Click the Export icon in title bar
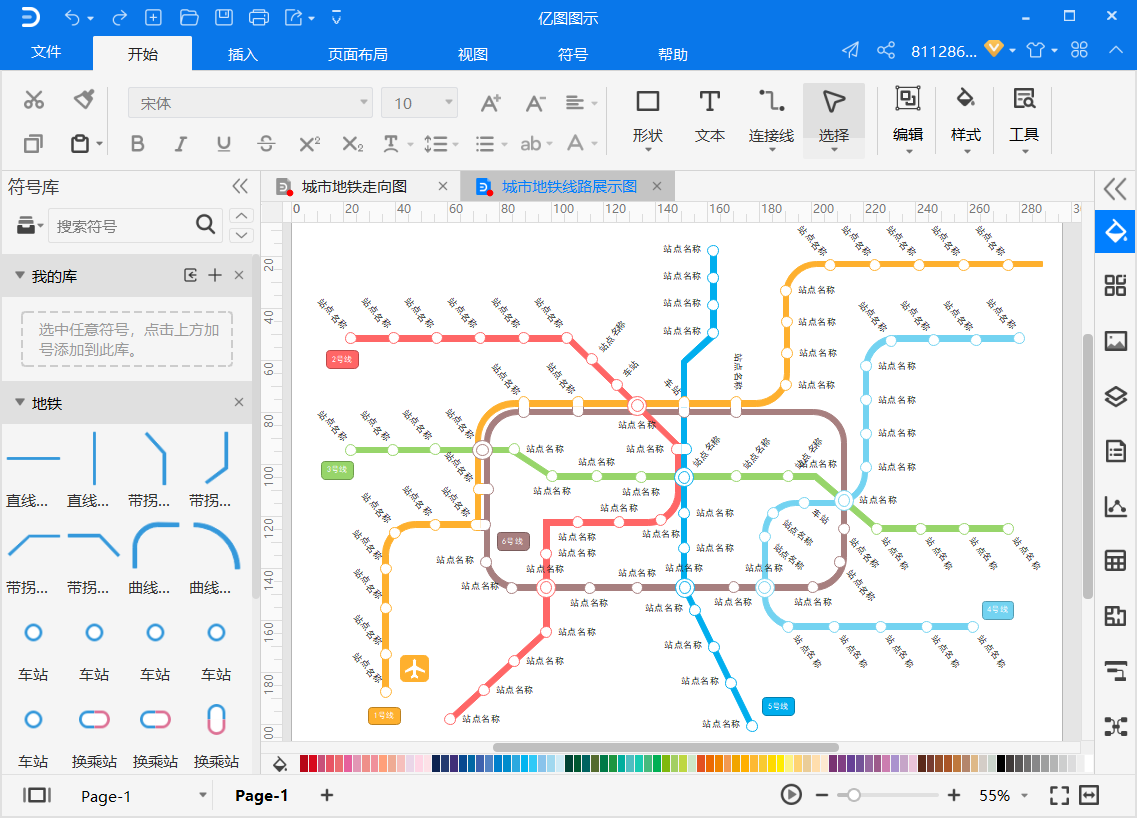 pyautogui.click(x=294, y=17)
